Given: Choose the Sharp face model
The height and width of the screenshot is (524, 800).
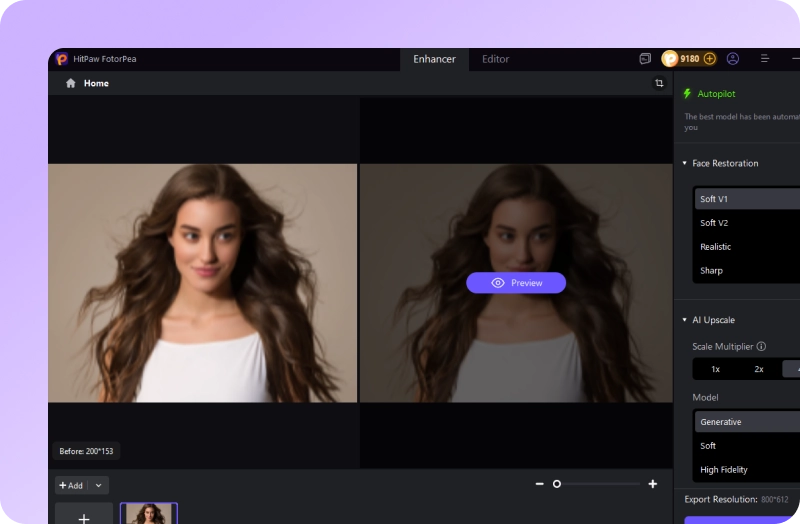Looking at the screenshot, I should (747, 270).
